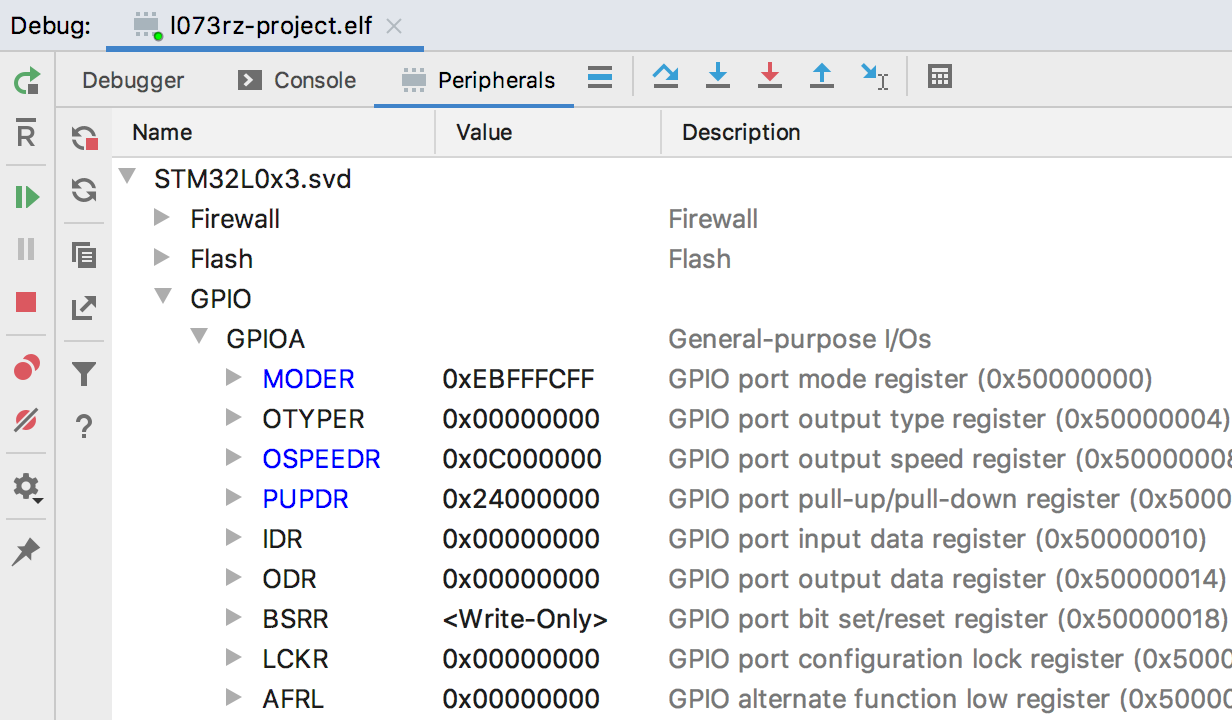
Task: Expand the Firewall peripheral node
Action: [x=162, y=217]
